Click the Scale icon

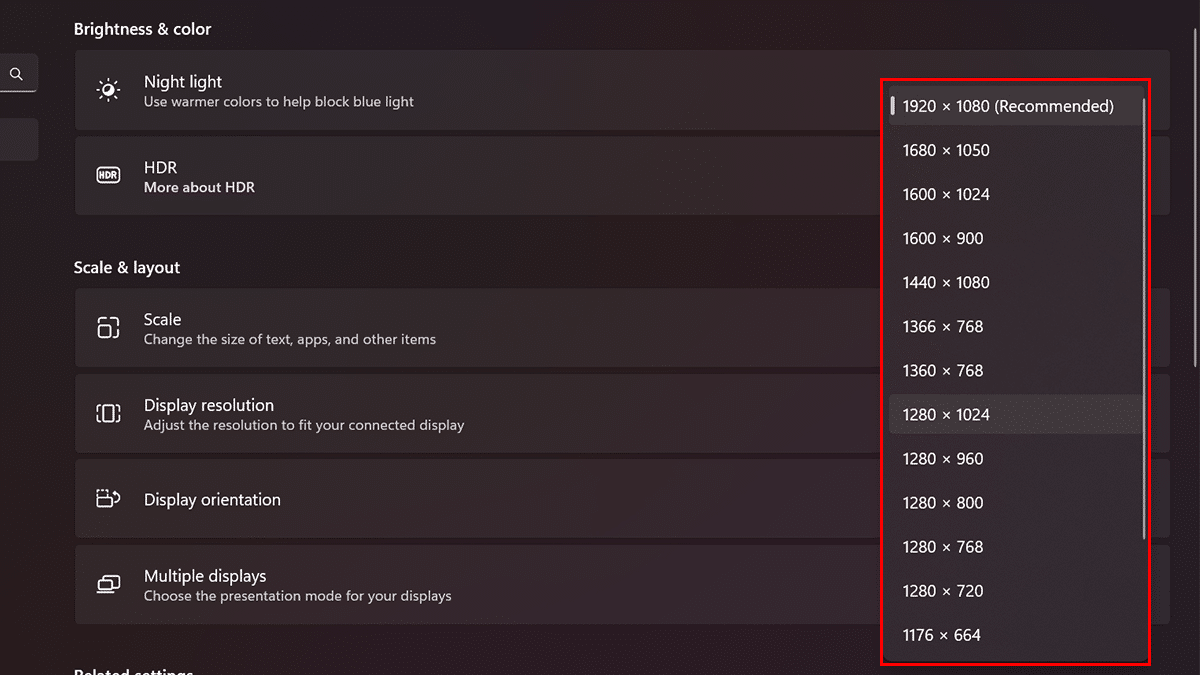tap(108, 328)
